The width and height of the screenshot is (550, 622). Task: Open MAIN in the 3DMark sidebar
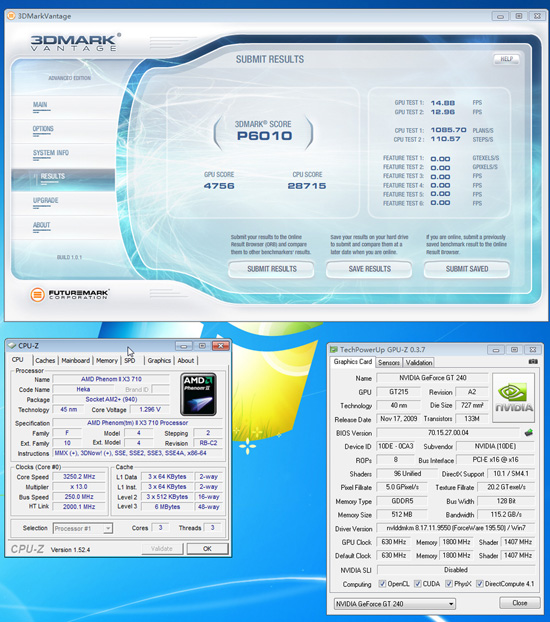pyautogui.click(x=40, y=105)
